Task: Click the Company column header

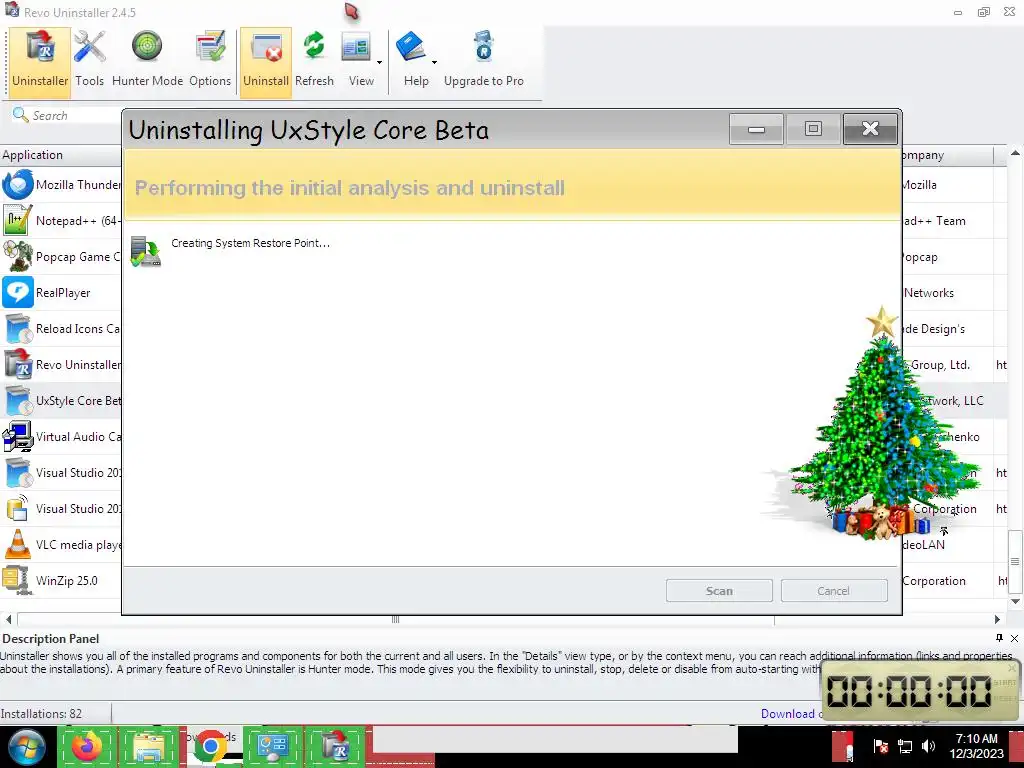Action: click(948, 155)
